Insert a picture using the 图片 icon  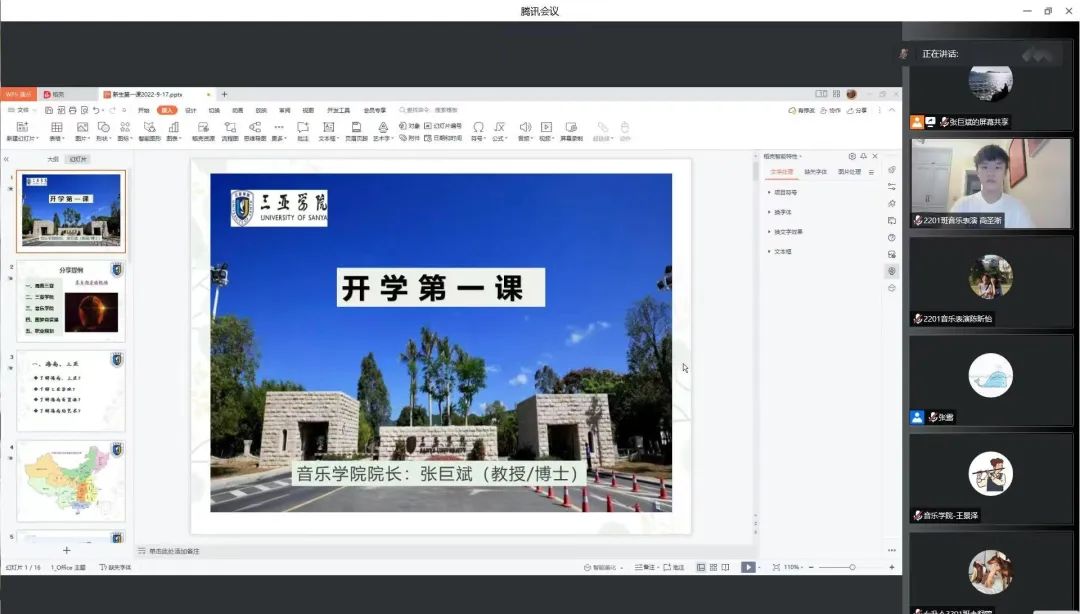pos(81,128)
